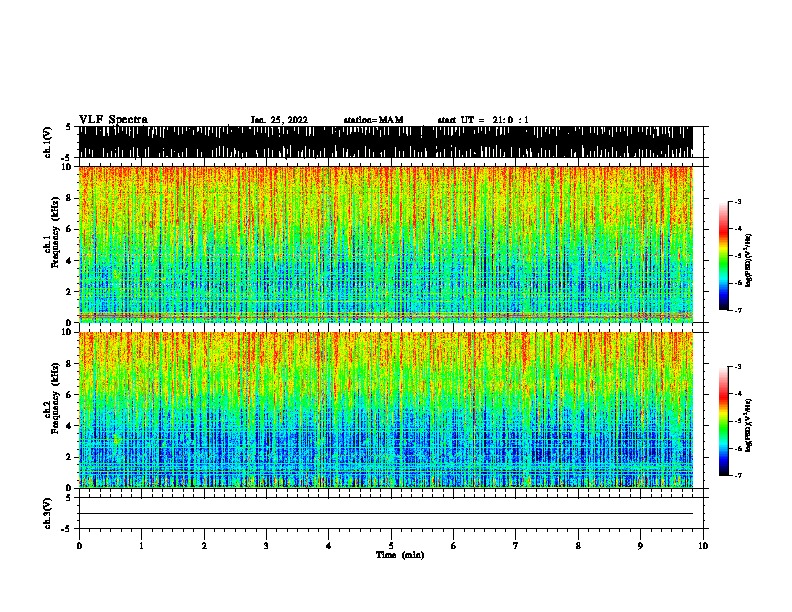Click the ch.1 frequency tick label "8"
Viewport: 792px width, 612px height.
tap(69, 198)
